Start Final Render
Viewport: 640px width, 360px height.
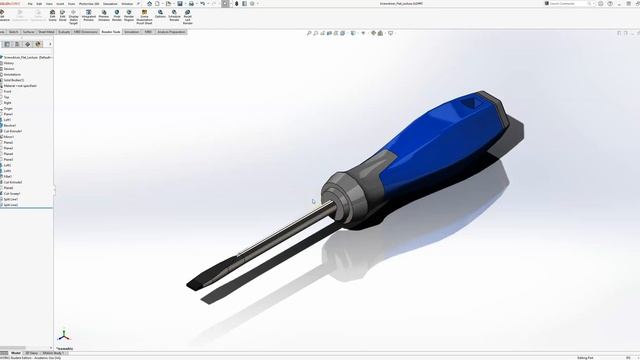[x=117, y=16]
